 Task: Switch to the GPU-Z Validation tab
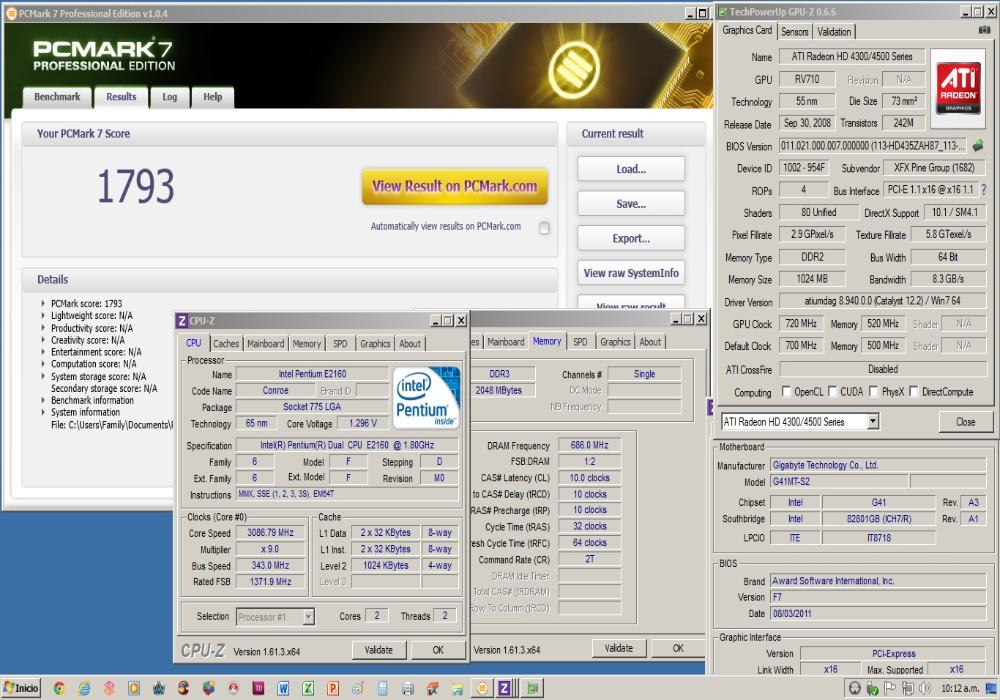(x=834, y=31)
